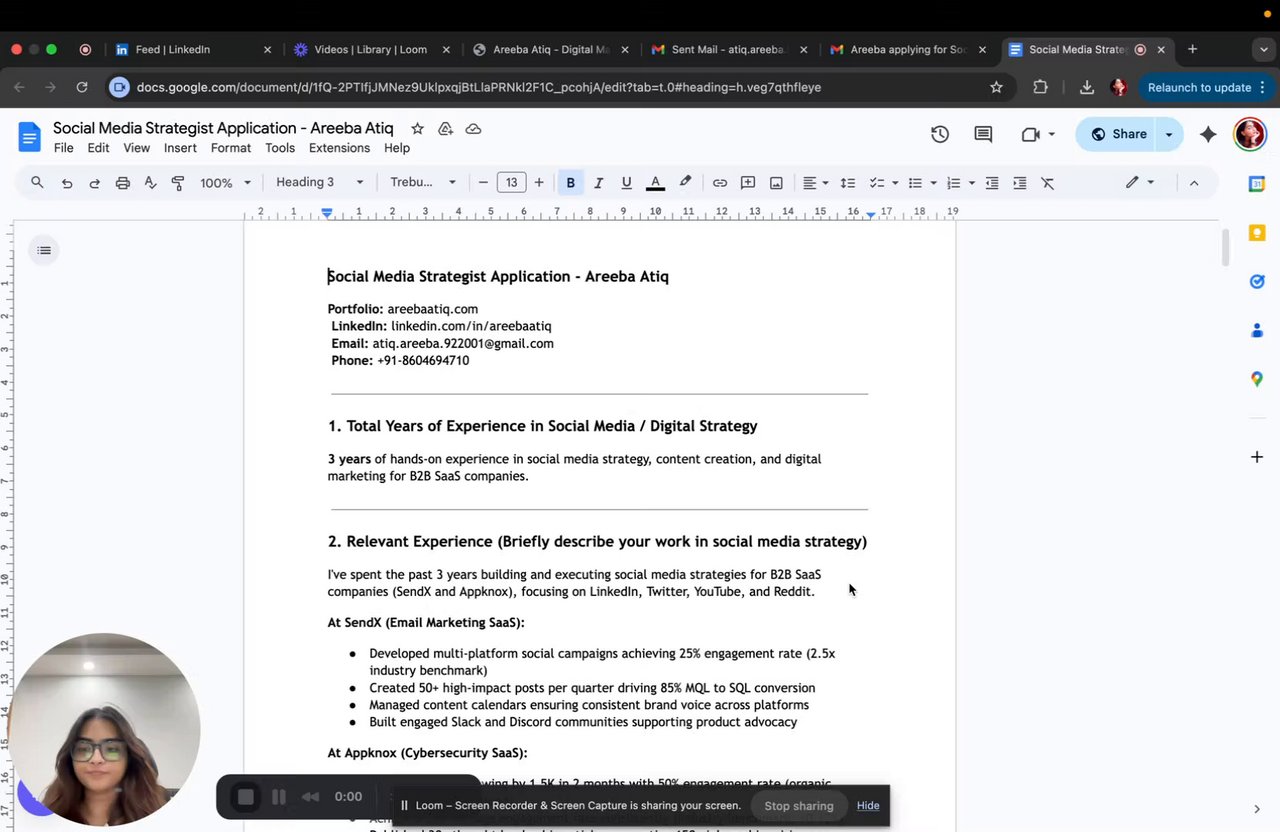1280x832 pixels.
Task: Click Relaunch to update
Action: coord(1208,87)
